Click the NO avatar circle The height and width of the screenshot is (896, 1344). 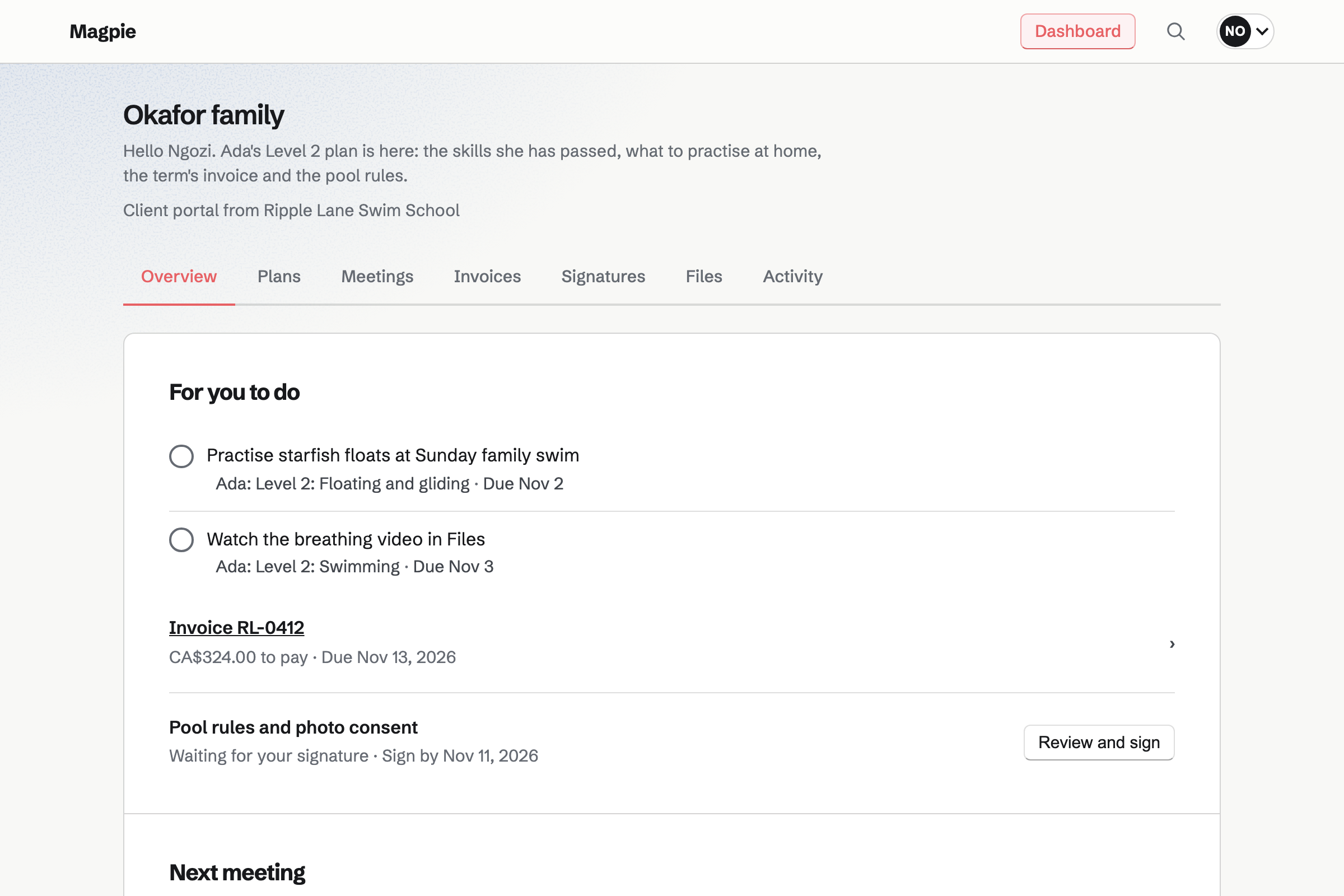coord(1235,31)
